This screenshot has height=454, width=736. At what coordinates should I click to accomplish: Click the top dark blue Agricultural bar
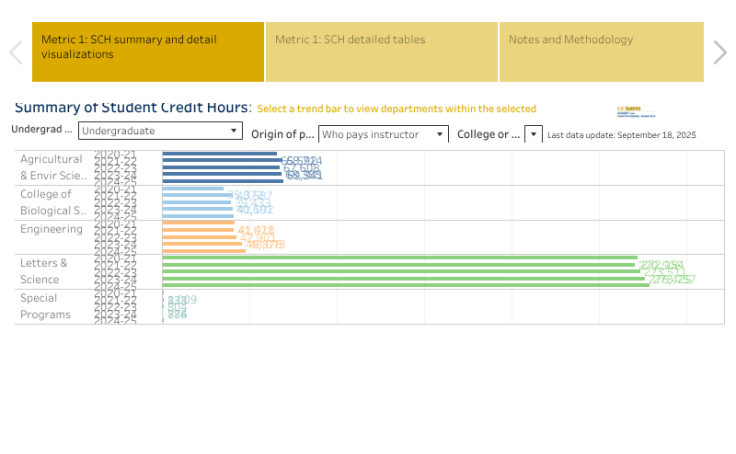point(219,154)
